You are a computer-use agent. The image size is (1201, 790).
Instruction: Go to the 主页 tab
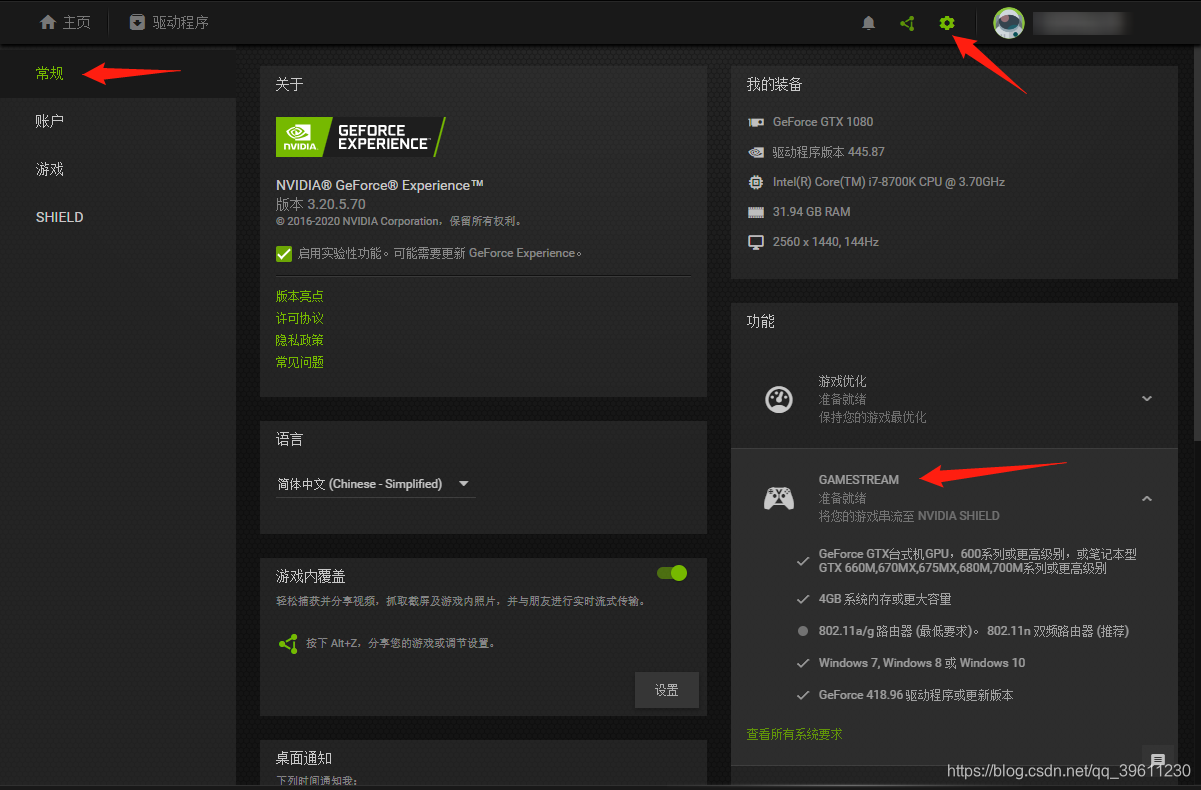click(65, 22)
